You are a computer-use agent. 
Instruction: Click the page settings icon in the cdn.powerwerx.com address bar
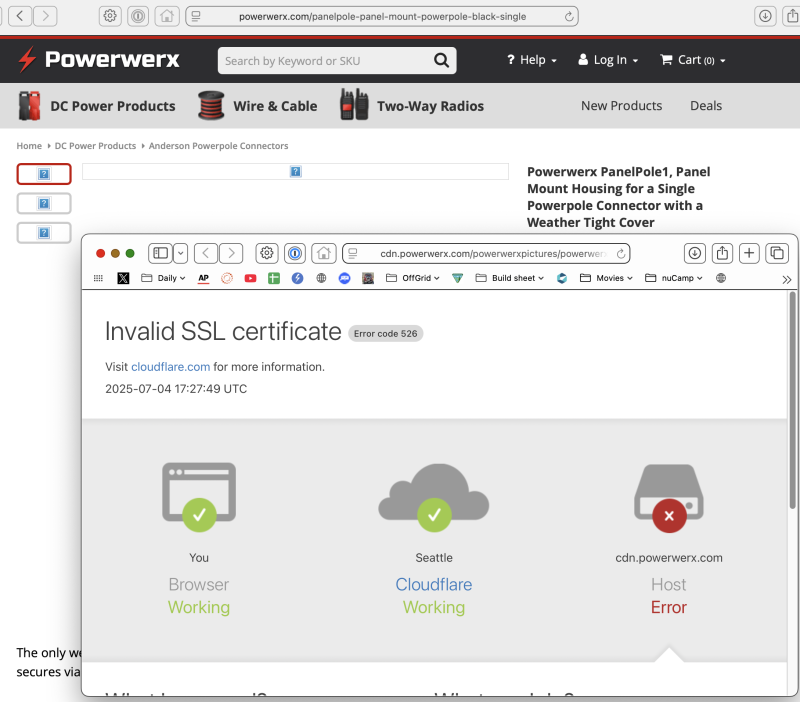353,254
